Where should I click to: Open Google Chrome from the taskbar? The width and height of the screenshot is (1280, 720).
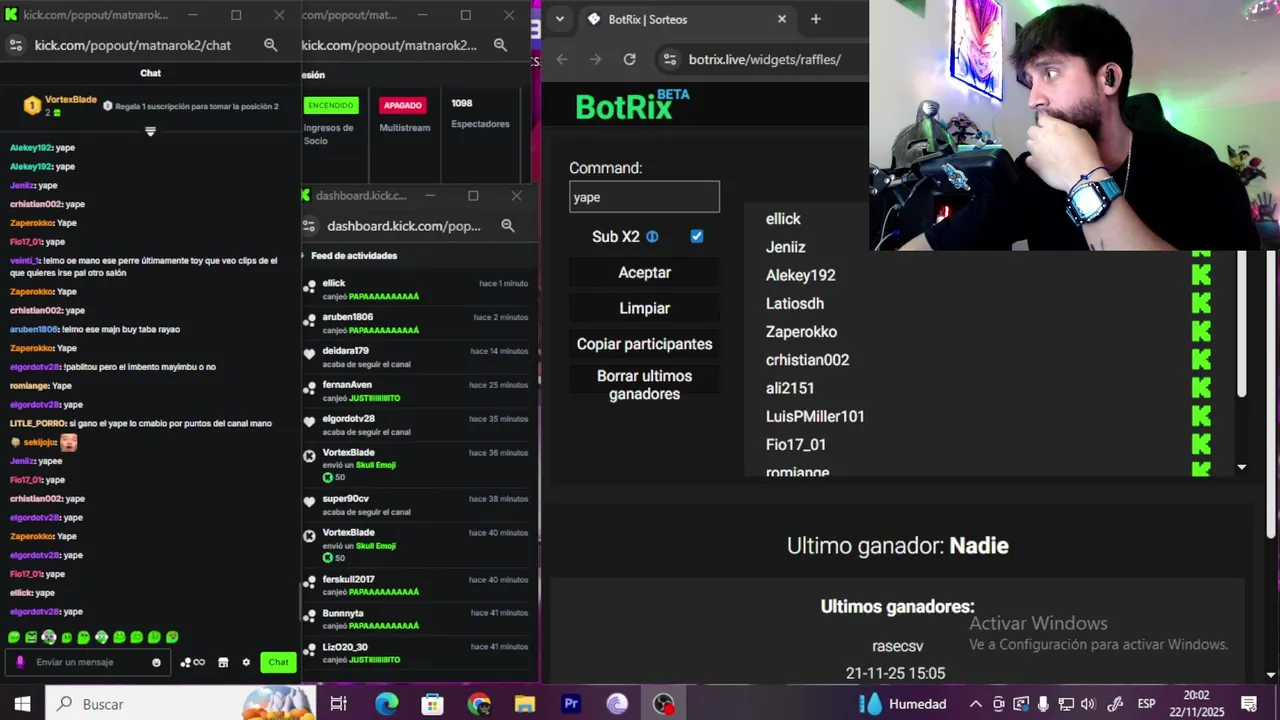tap(479, 704)
